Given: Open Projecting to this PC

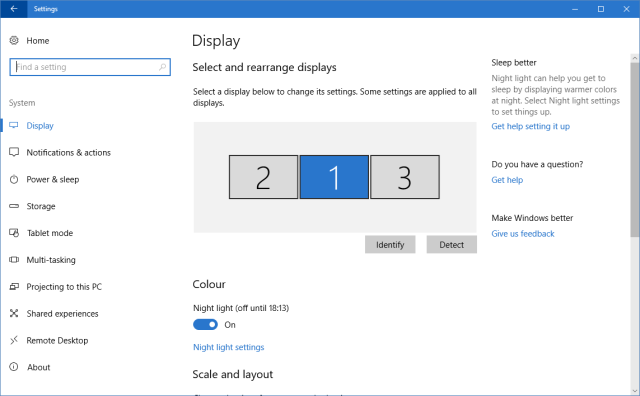Looking at the screenshot, I should [64, 287].
